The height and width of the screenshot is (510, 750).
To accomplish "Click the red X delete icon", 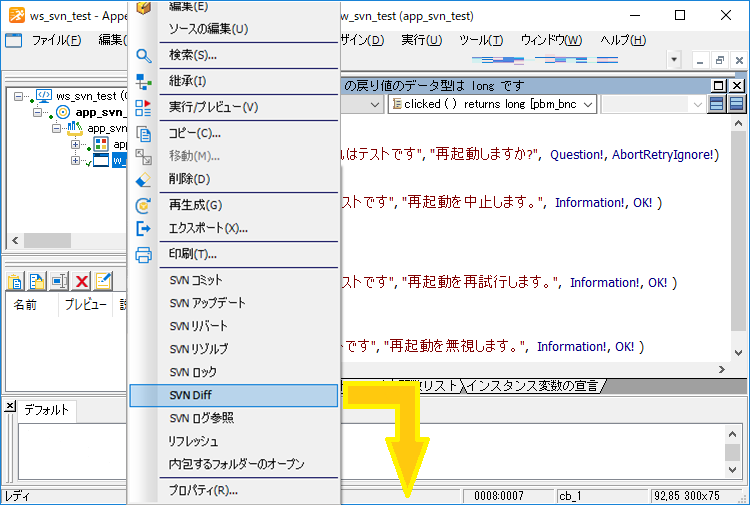I will coord(82,281).
